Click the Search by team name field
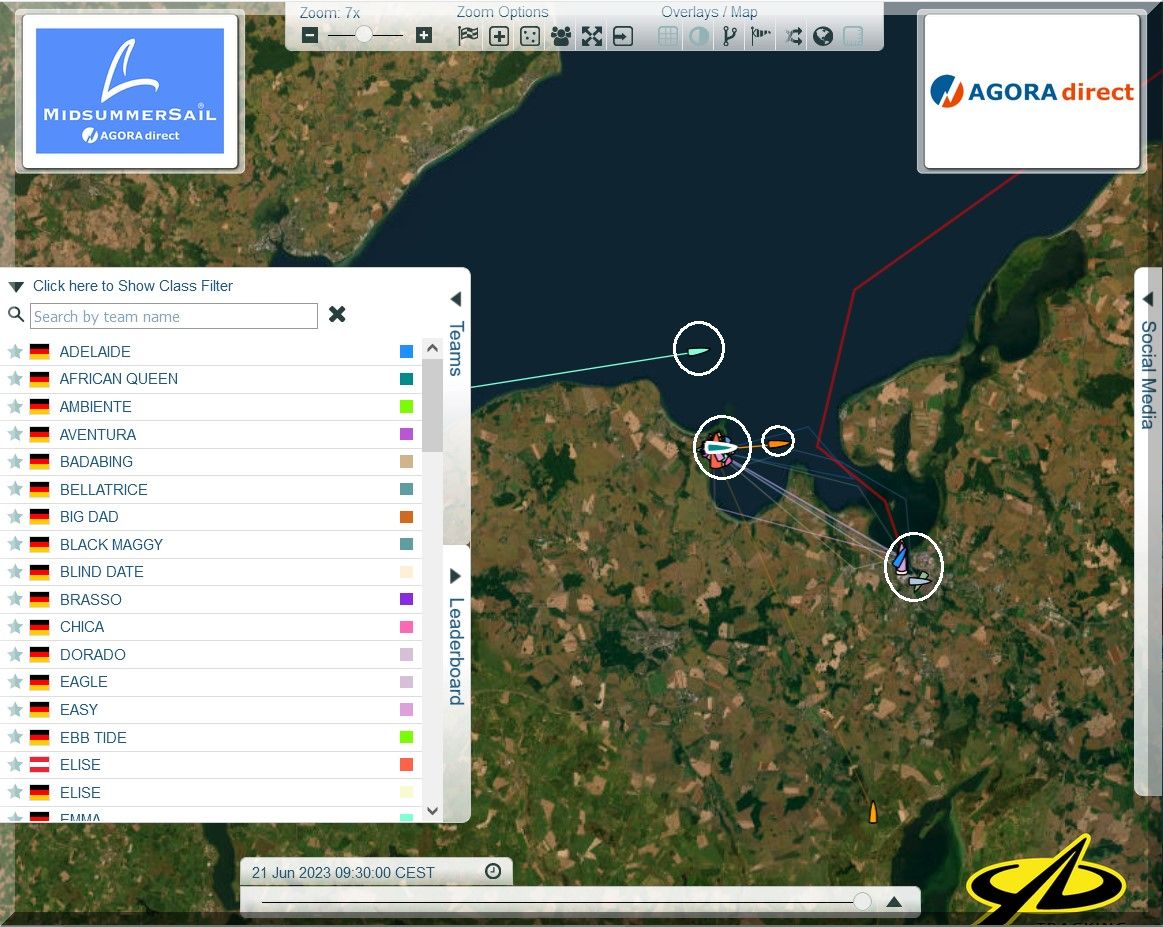This screenshot has height=927, width=1163. tap(174, 317)
